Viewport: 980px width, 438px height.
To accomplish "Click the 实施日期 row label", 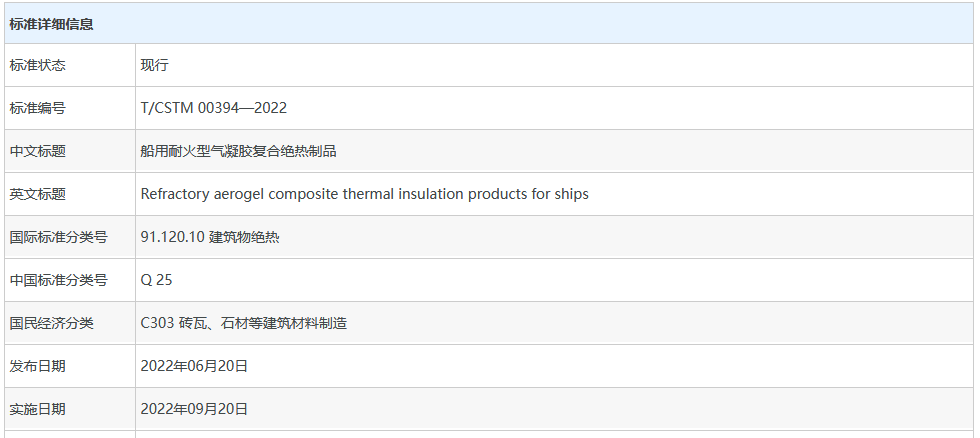I will point(38,409).
